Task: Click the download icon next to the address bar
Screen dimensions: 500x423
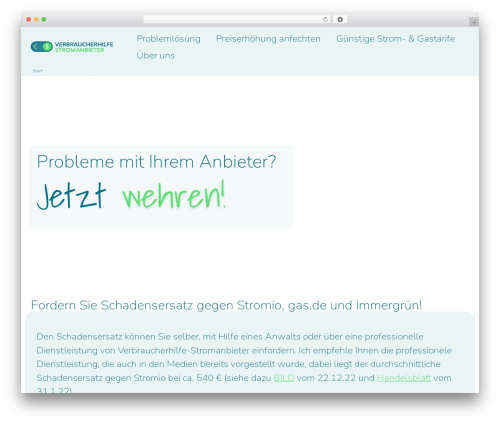Action: tap(340, 20)
